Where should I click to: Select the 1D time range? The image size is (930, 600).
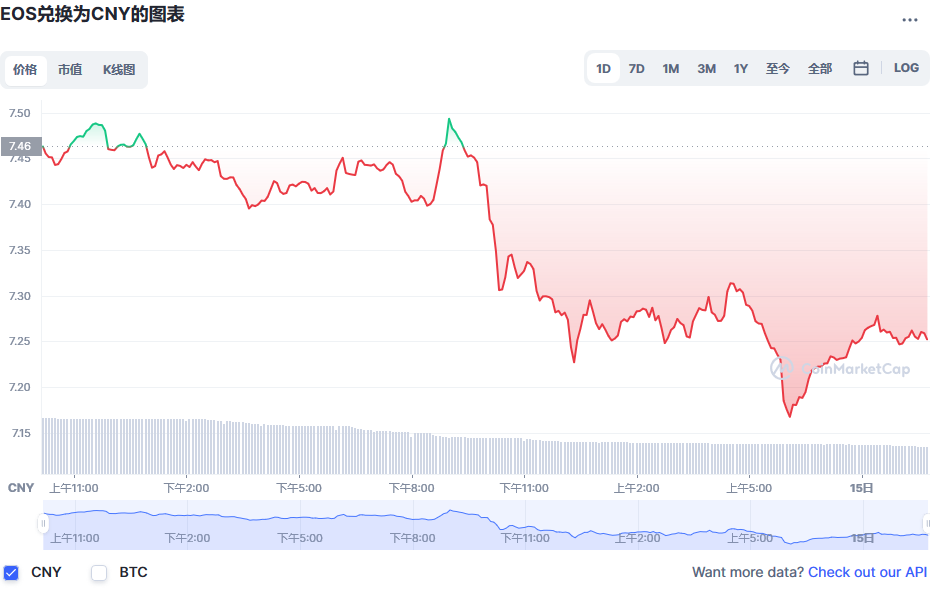click(x=603, y=69)
